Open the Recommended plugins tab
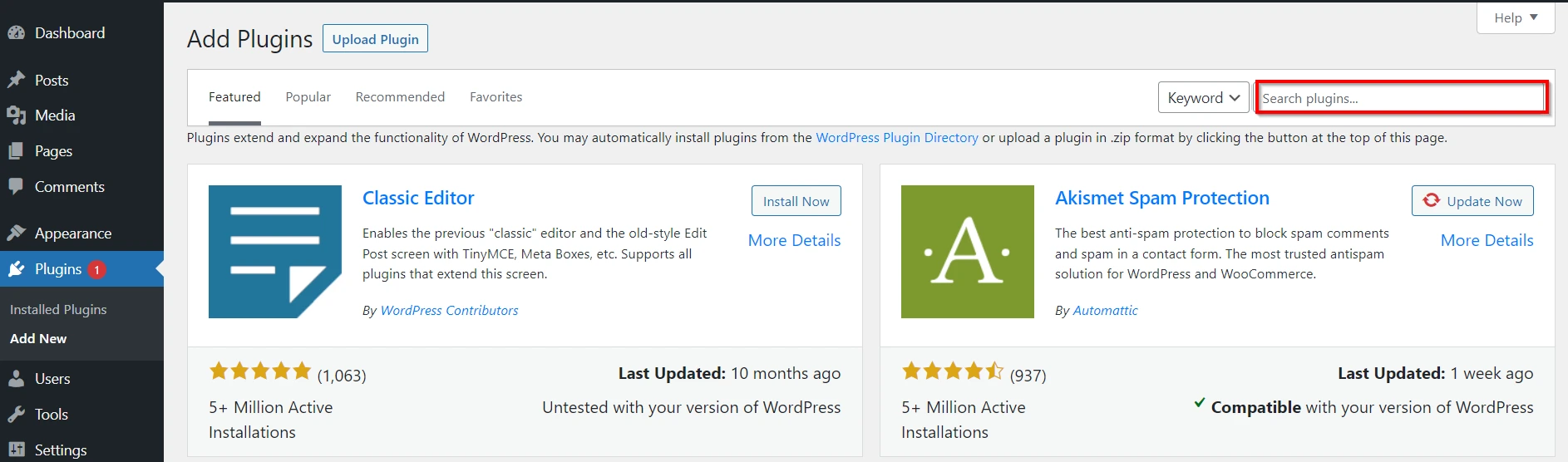 pos(400,97)
